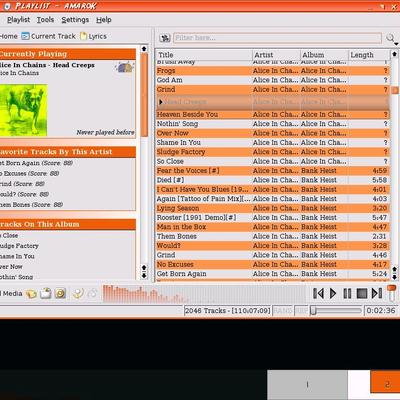Toggle the RAND random mode indicator
This screenshot has height=400, width=400.
pos(283,311)
